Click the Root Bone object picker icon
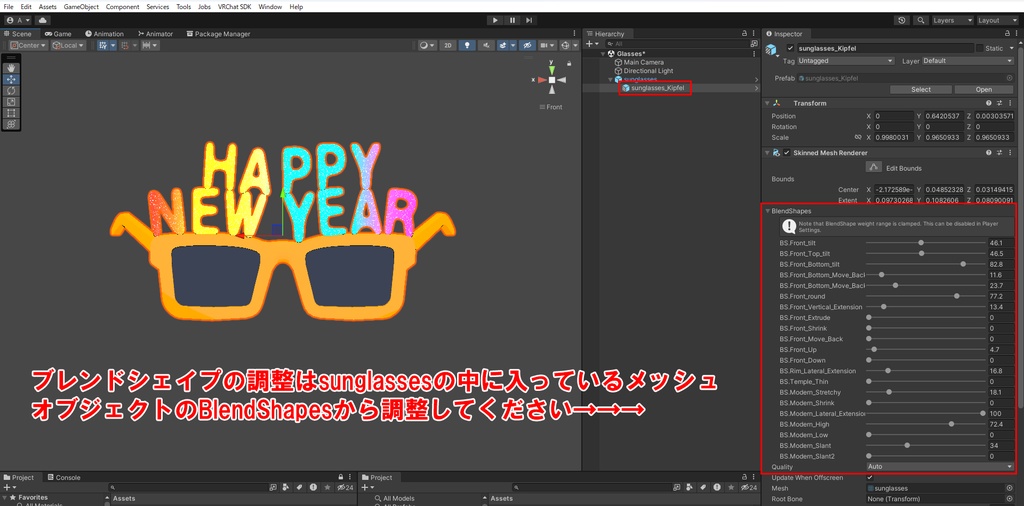 [x=1009, y=499]
